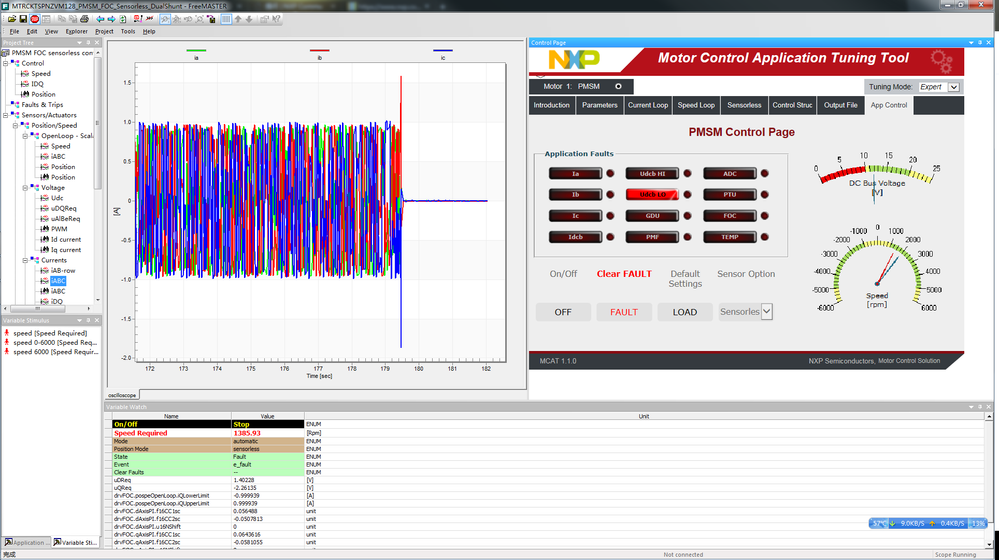Collapse the OpenLoop - Scalar tree node
The height and width of the screenshot is (560, 999).
(25, 136)
